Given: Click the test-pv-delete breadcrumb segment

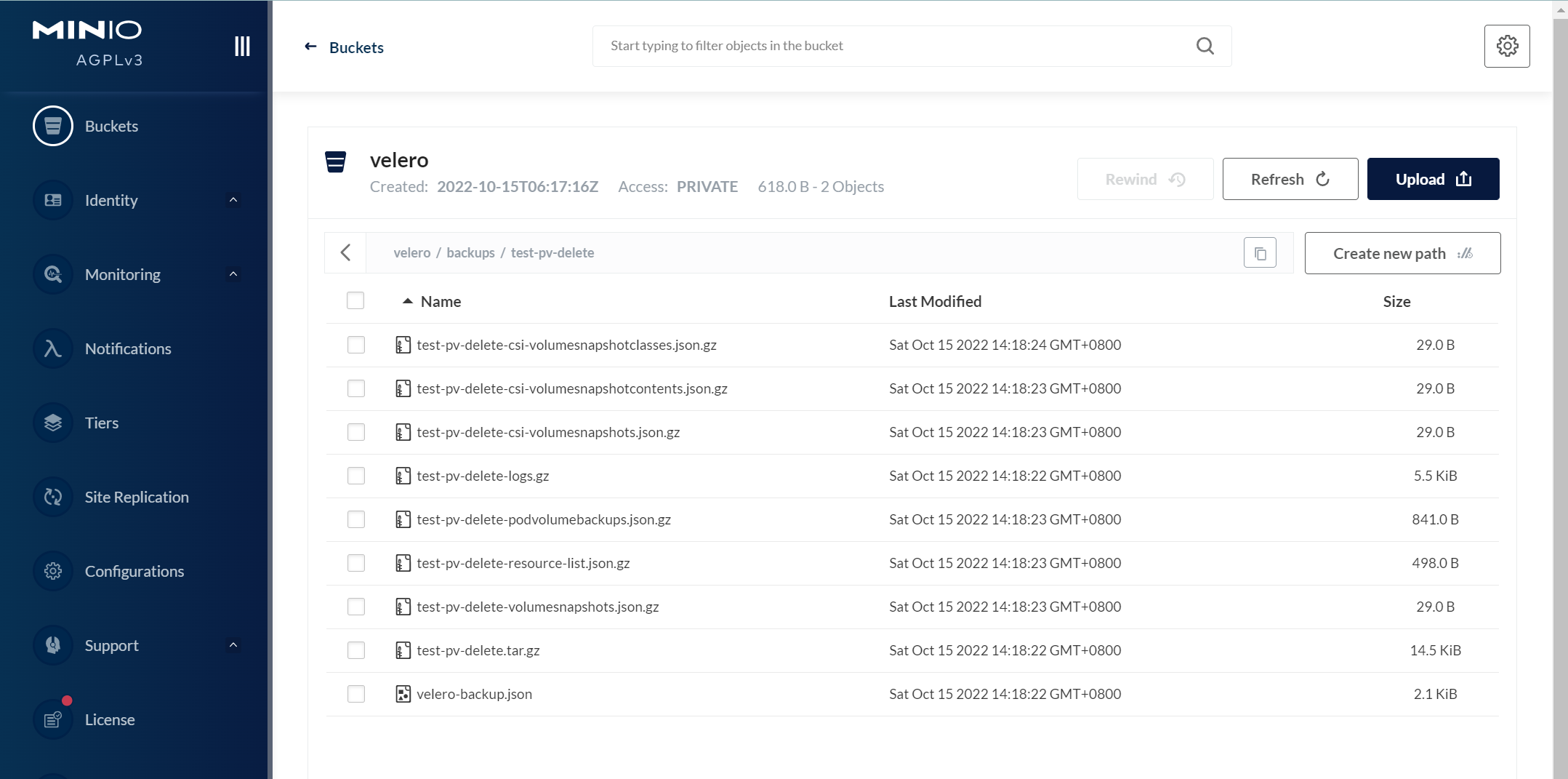Looking at the screenshot, I should [x=552, y=252].
